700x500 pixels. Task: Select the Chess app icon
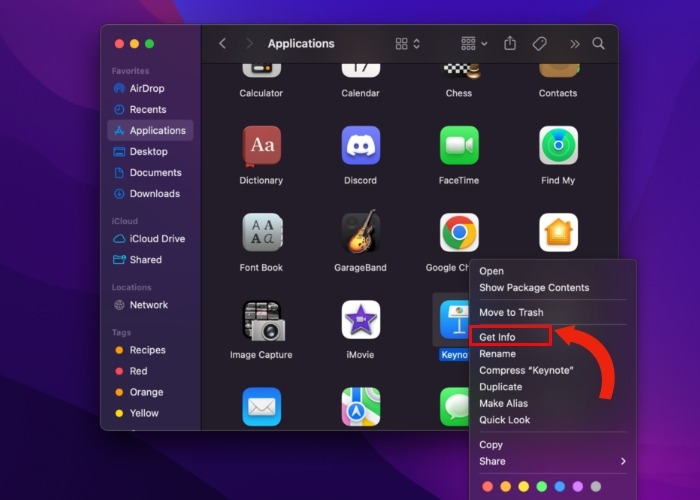pos(462,71)
